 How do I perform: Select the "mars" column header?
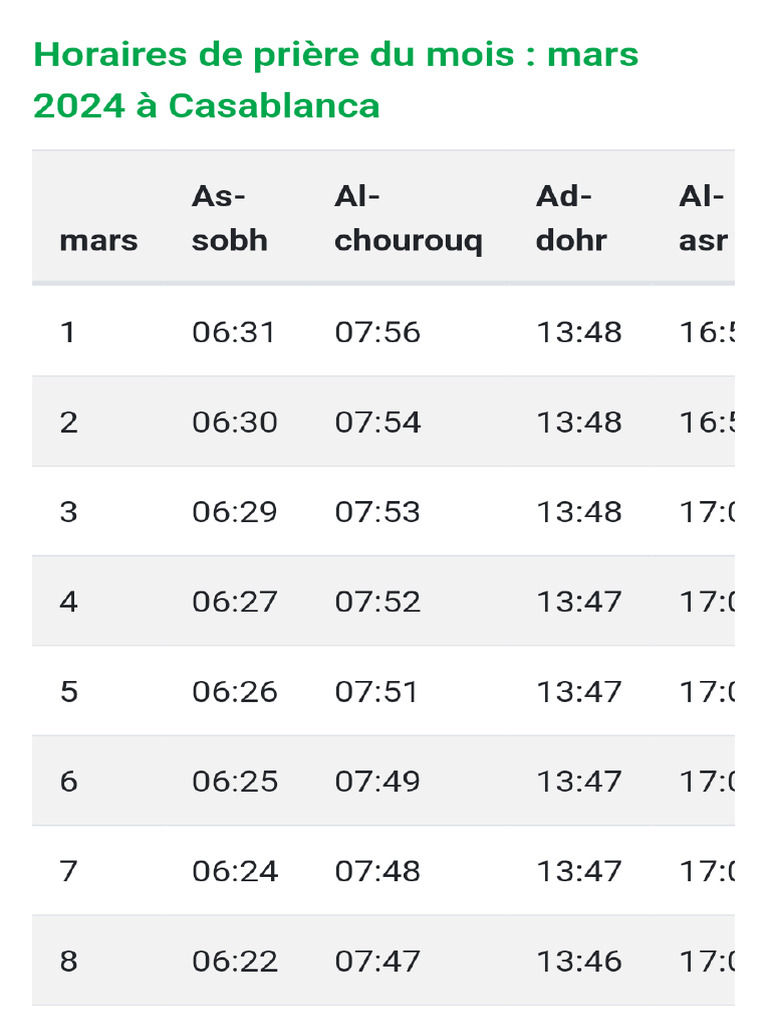tap(98, 241)
